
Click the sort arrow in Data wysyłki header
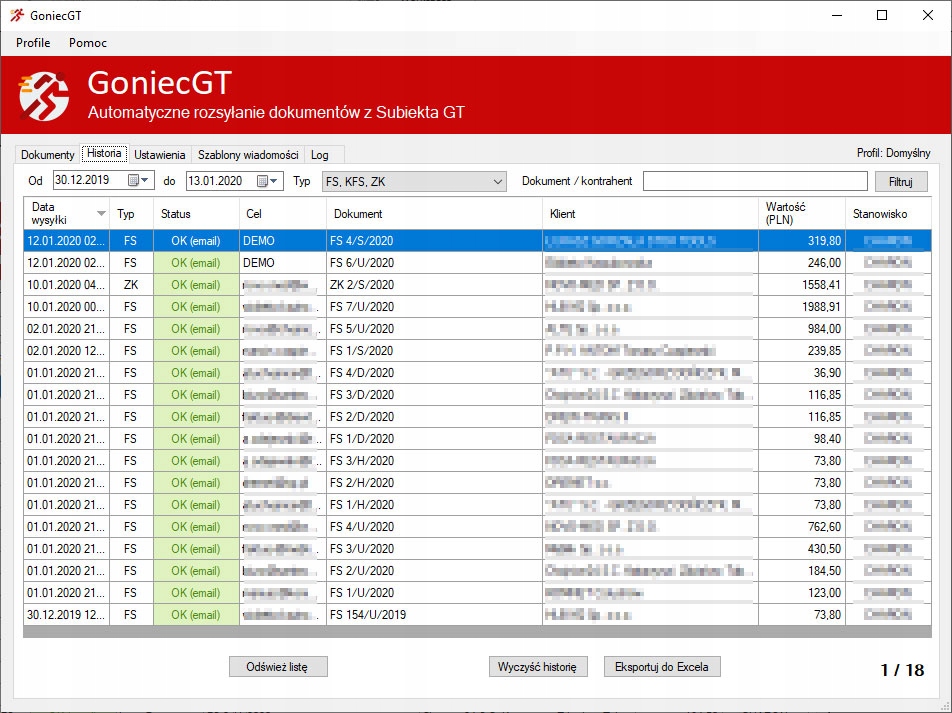101,213
